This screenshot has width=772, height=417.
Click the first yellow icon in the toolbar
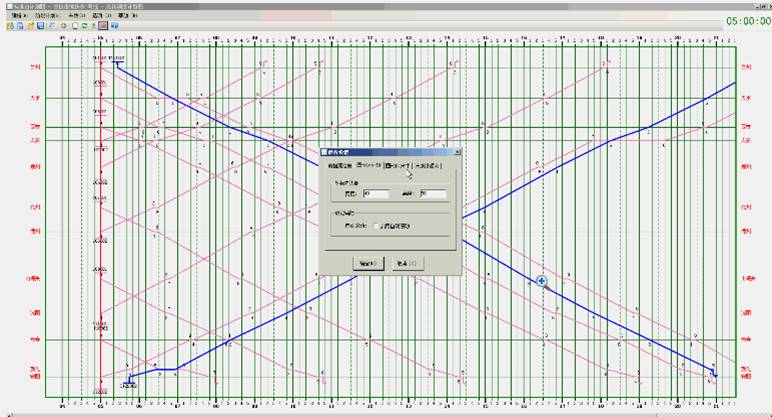pyautogui.click(x=9, y=26)
